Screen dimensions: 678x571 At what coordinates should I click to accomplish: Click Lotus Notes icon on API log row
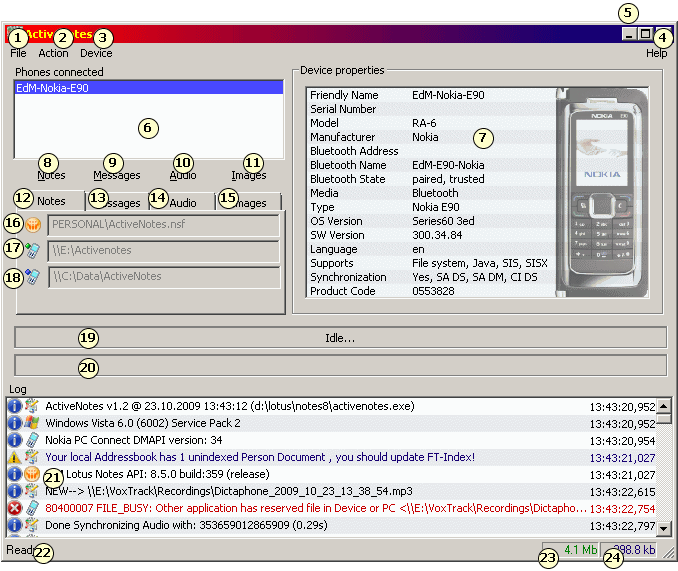[32, 474]
